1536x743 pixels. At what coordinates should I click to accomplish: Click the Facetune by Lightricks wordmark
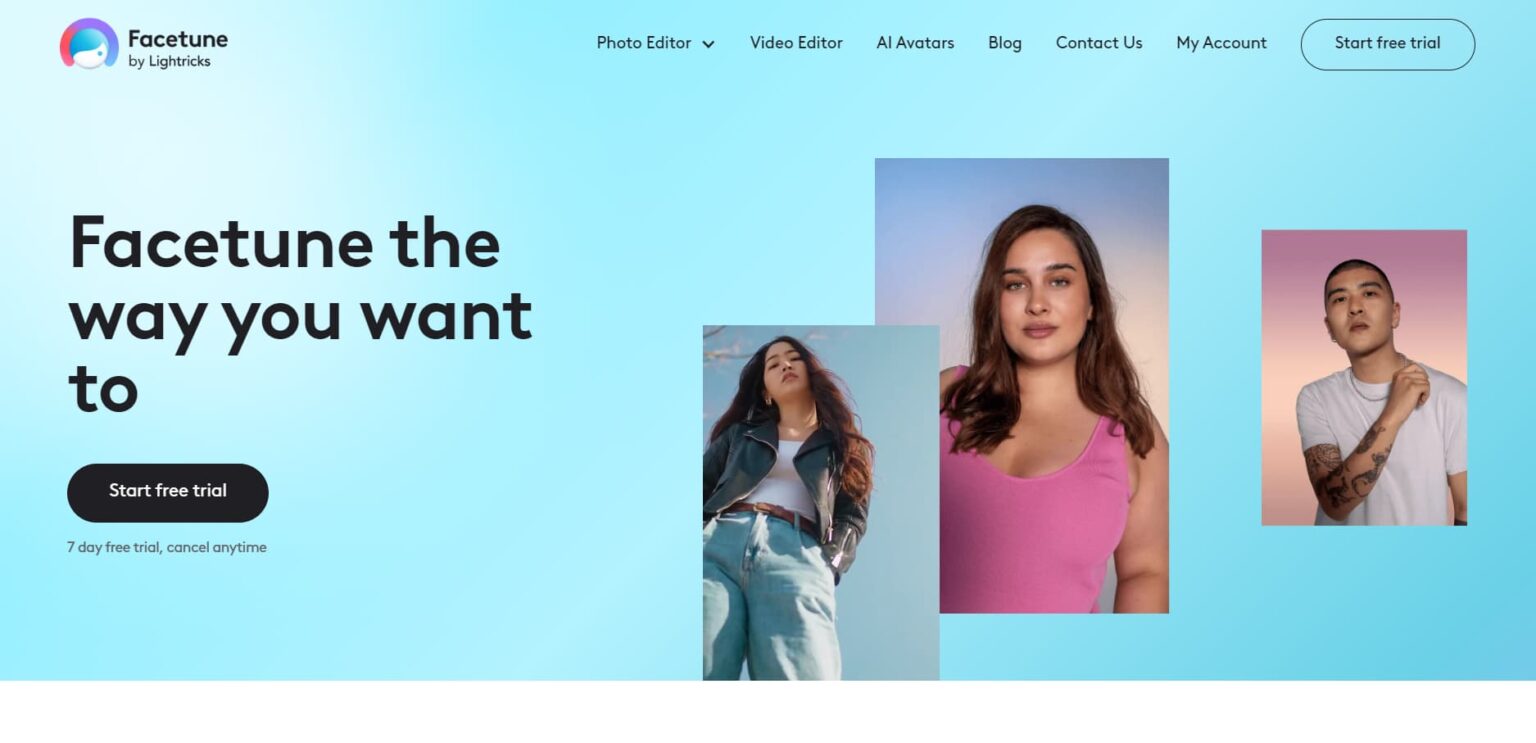[x=177, y=48]
